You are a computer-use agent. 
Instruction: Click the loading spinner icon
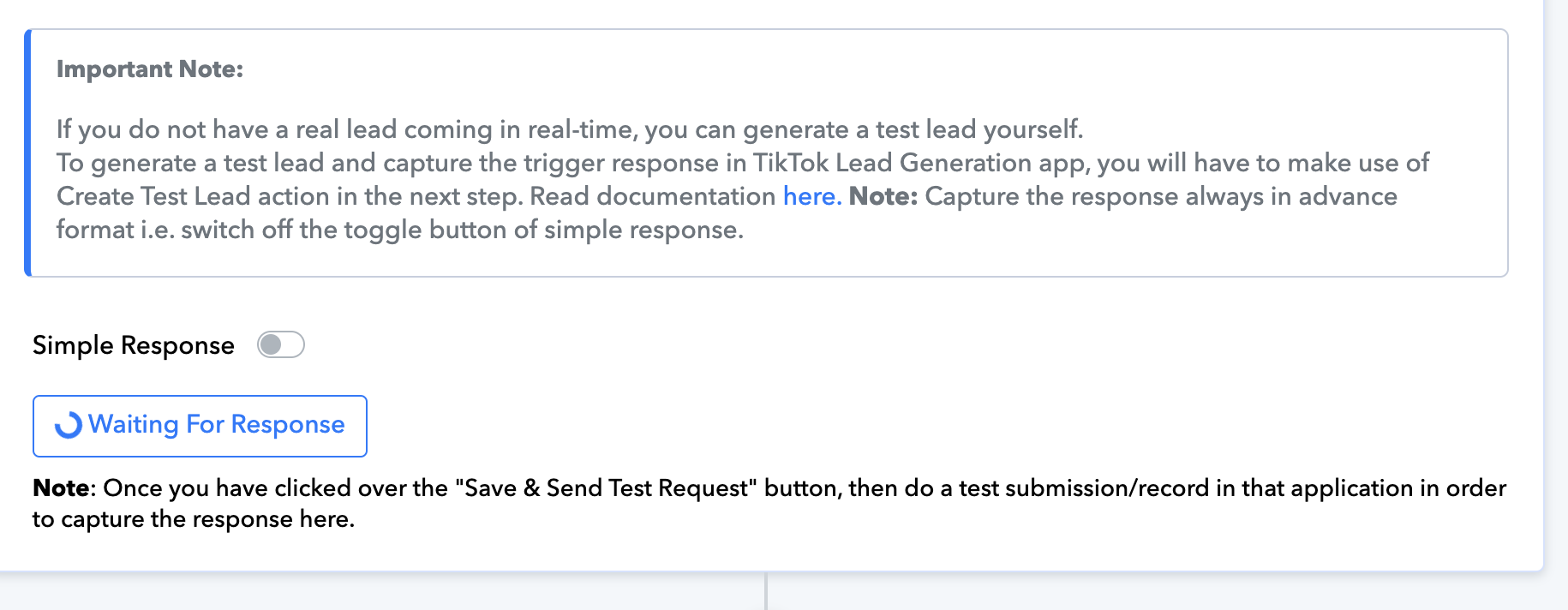click(x=69, y=425)
